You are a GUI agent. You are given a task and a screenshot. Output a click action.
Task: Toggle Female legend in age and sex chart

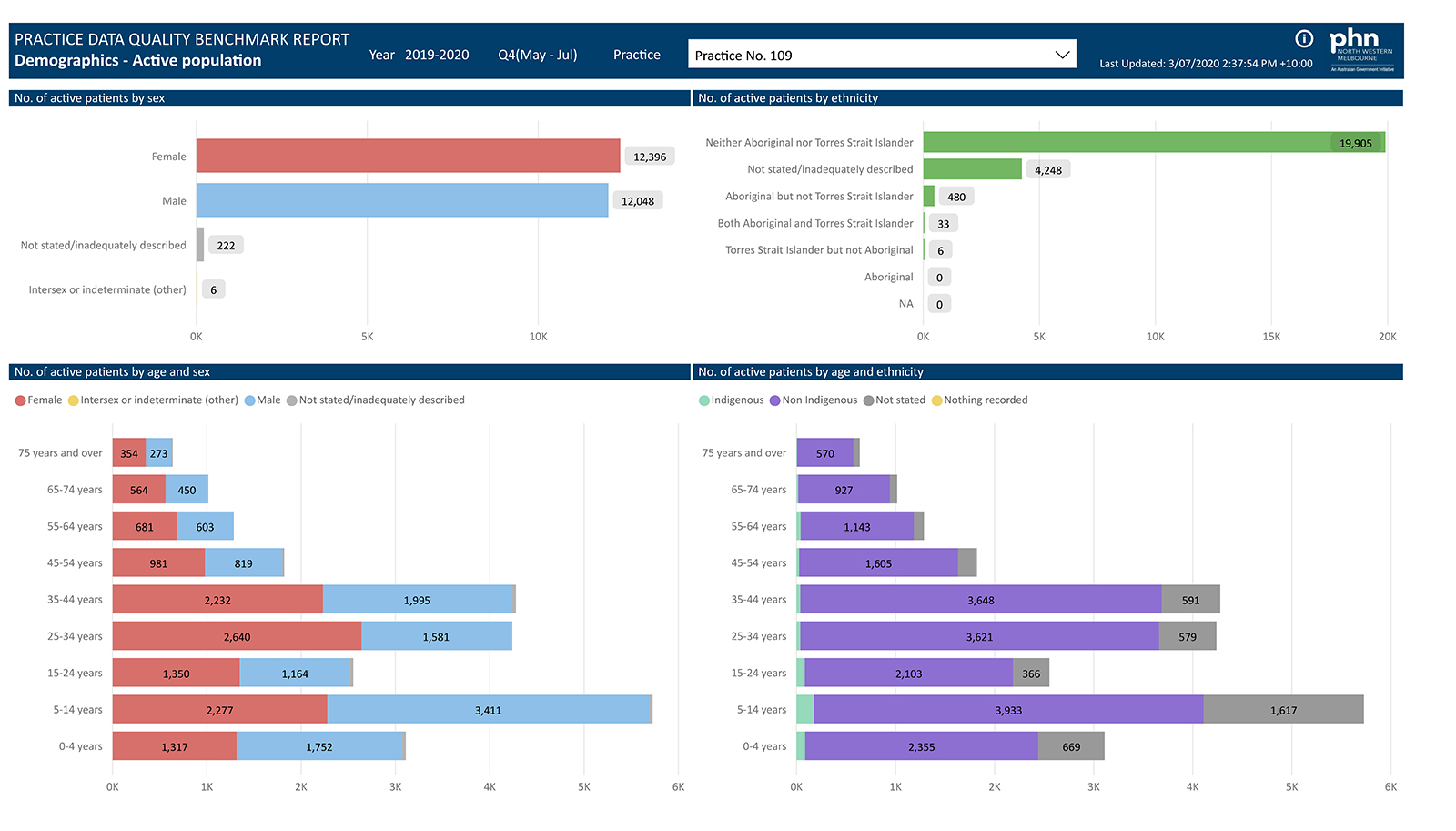21,400
